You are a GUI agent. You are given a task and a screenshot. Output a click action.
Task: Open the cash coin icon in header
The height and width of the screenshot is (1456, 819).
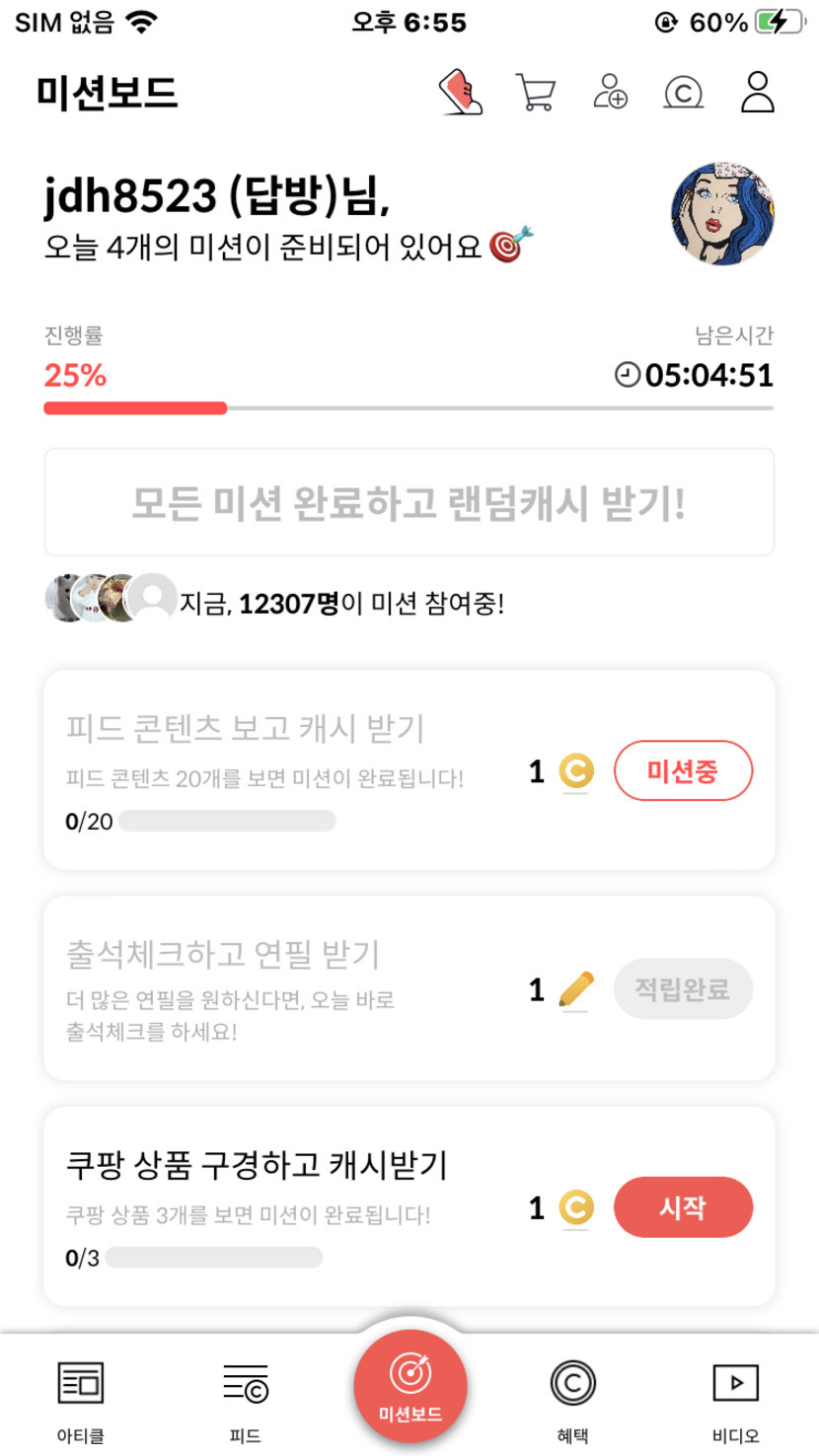[683, 94]
